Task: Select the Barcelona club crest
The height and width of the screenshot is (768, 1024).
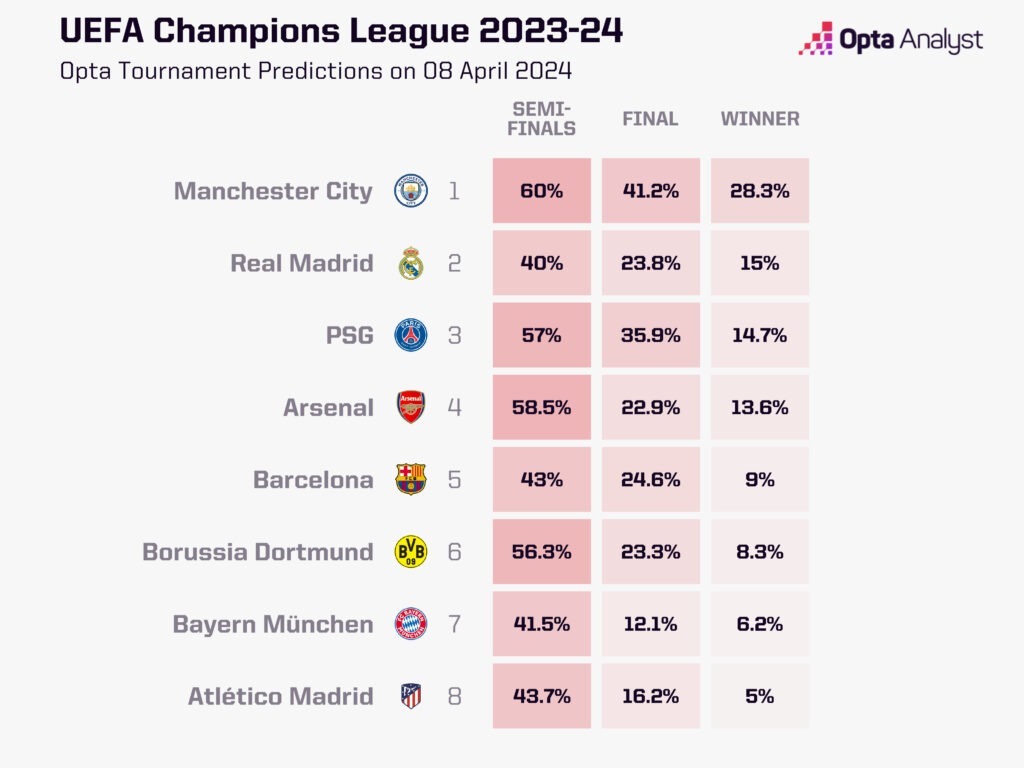Action: point(411,479)
